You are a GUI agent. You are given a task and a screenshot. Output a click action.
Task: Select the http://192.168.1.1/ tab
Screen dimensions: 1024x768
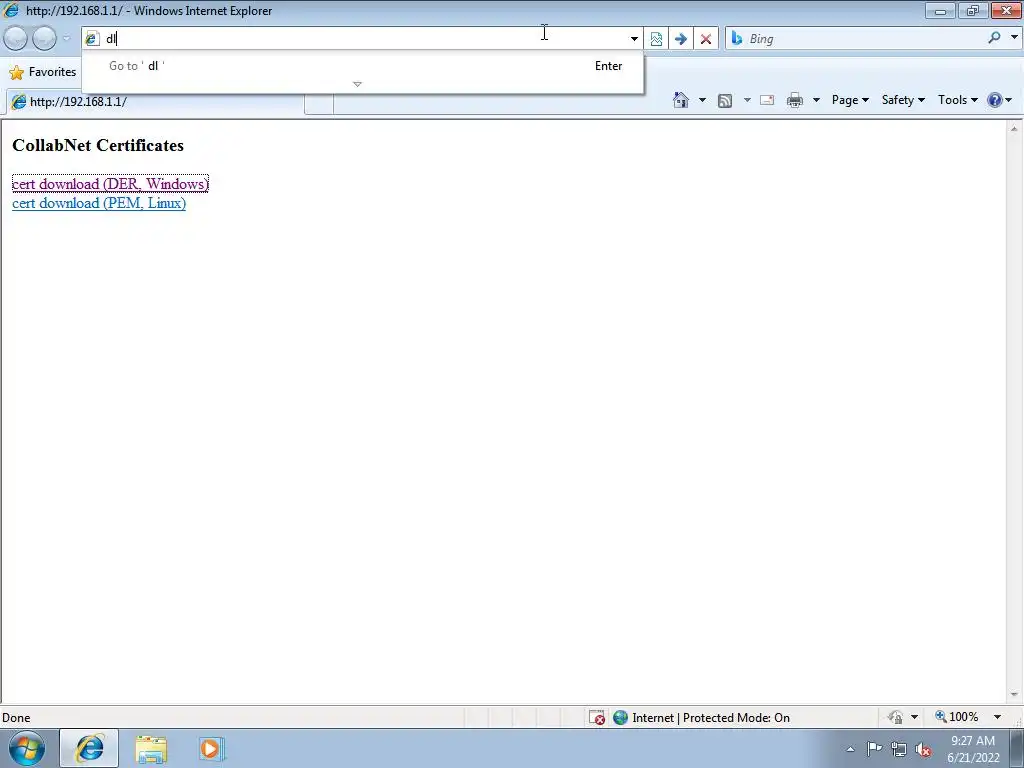[155, 102]
